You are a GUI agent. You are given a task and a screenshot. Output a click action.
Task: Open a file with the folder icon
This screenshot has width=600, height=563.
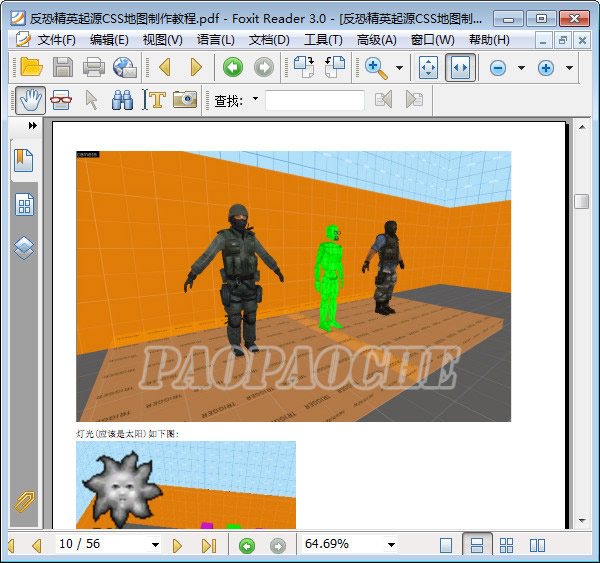coord(31,68)
